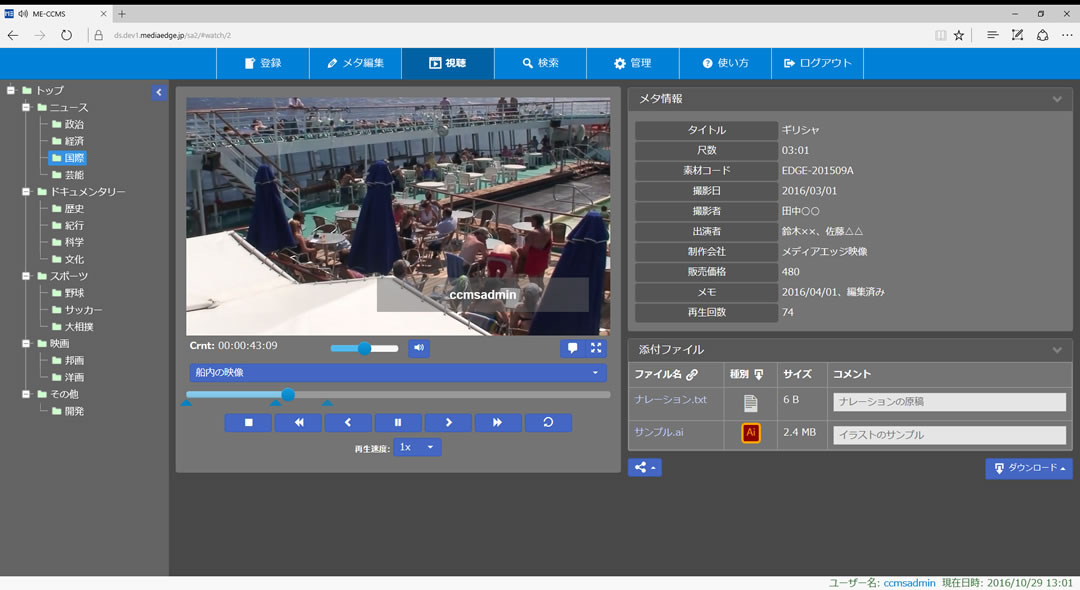
Task: Step forward one frame
Action: click(x=448, y=422)
